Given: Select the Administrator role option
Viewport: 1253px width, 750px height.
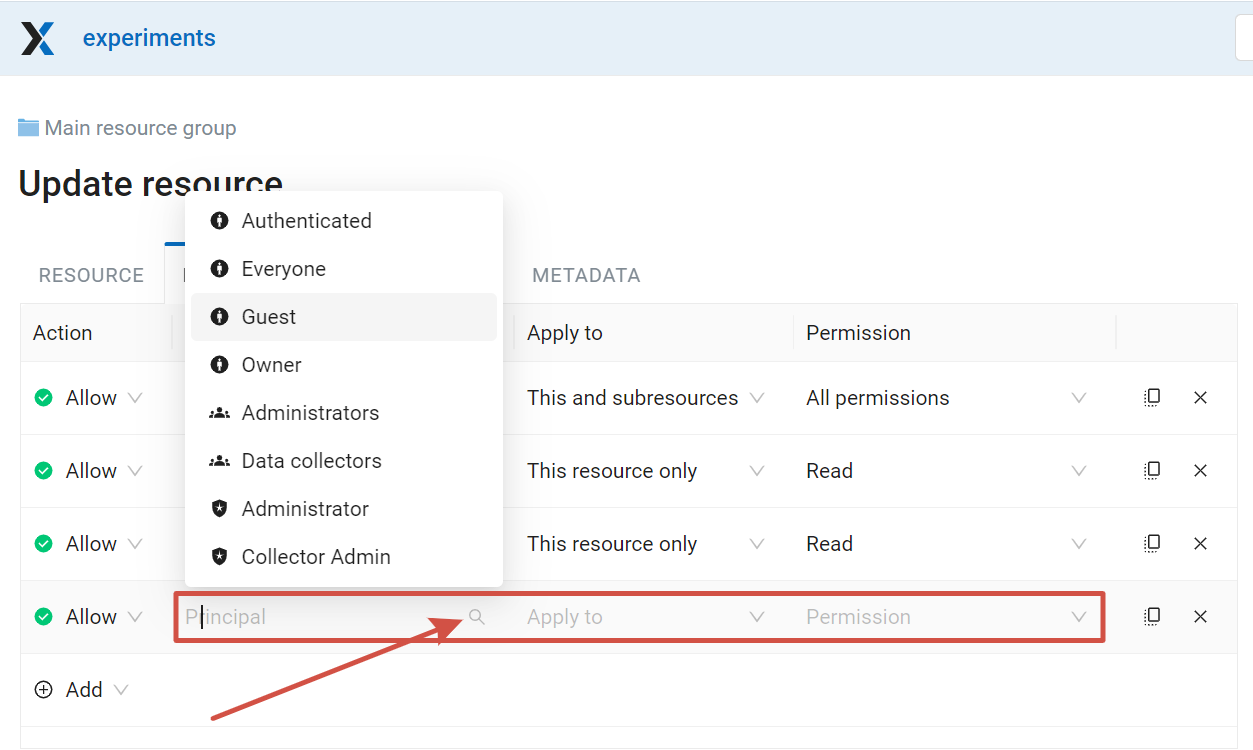Looking at the screenshot, I should click(344, 509).
